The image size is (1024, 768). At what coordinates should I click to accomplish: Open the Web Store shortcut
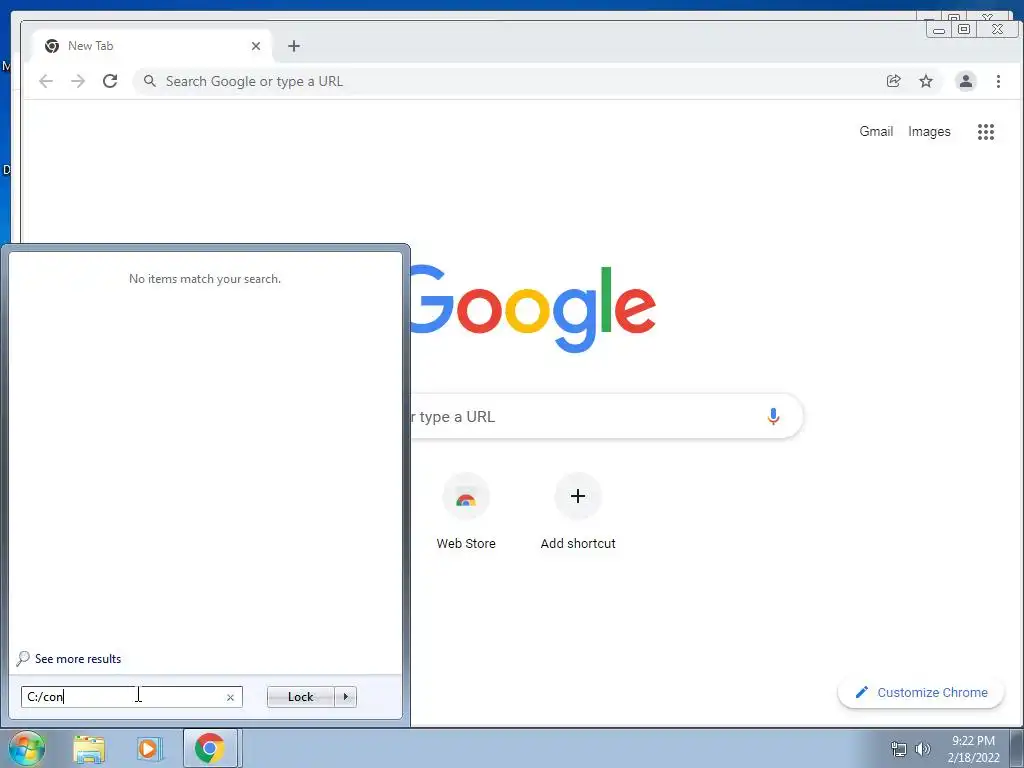pyautogui.click(x=466, y=513)
